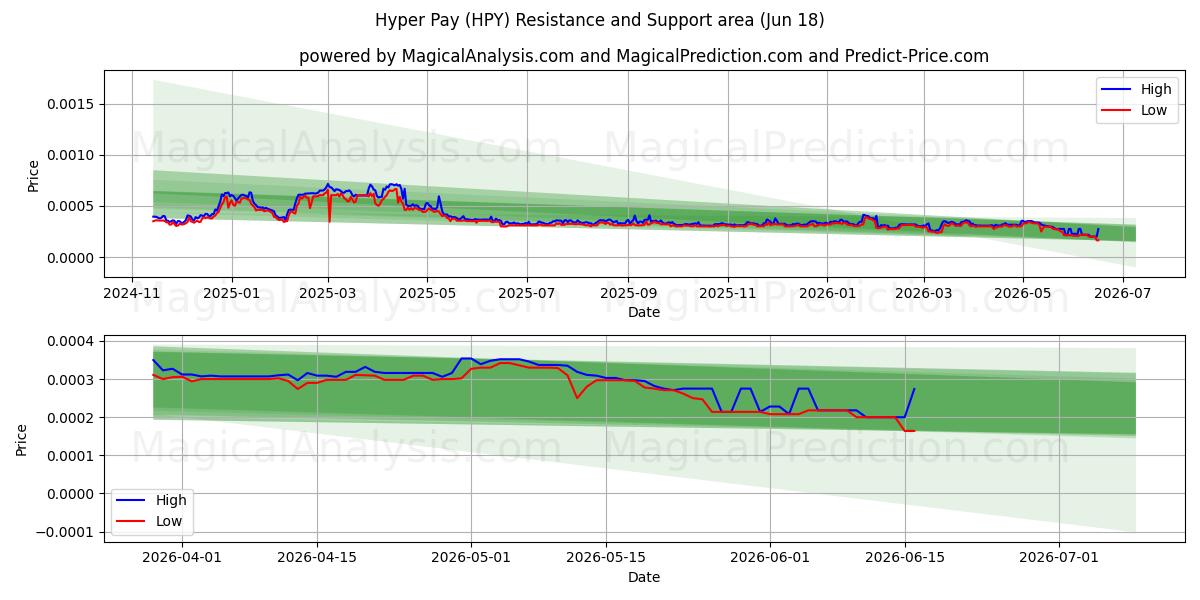Click the top chart y-axis value '0.0000'
The height and width of the screenshot is (600, 1200).
[71, 258]
